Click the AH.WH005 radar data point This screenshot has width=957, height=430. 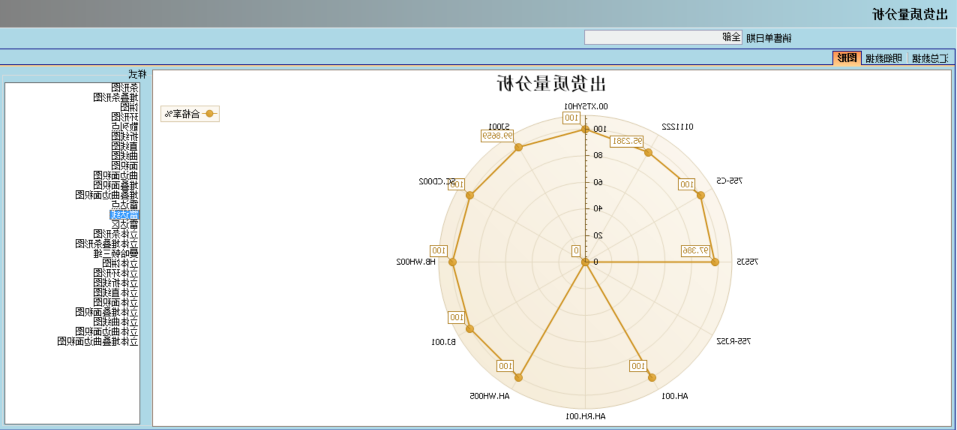[x=518, y=377]
